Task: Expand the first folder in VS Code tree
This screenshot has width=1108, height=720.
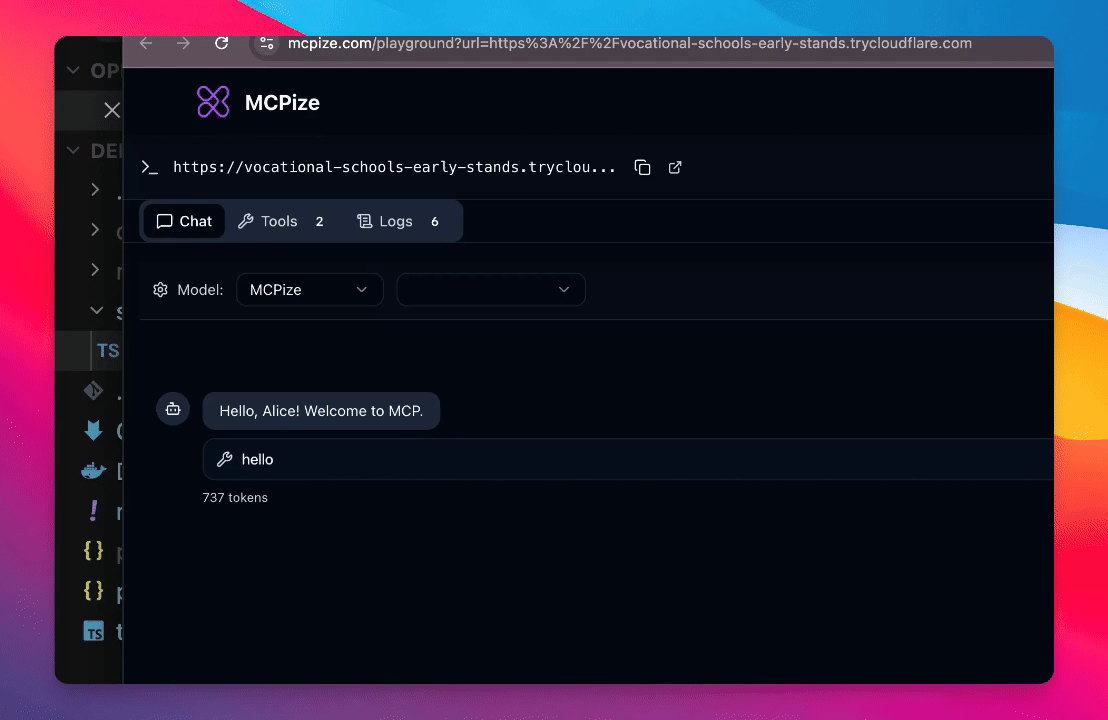Action: tap(95, 189)
